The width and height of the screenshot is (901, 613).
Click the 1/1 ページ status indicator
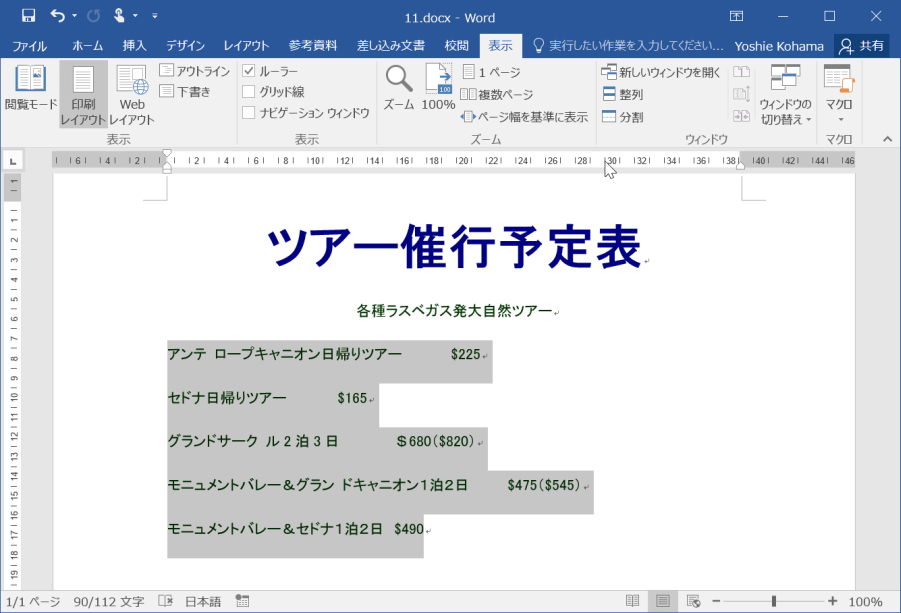[33, 602]
